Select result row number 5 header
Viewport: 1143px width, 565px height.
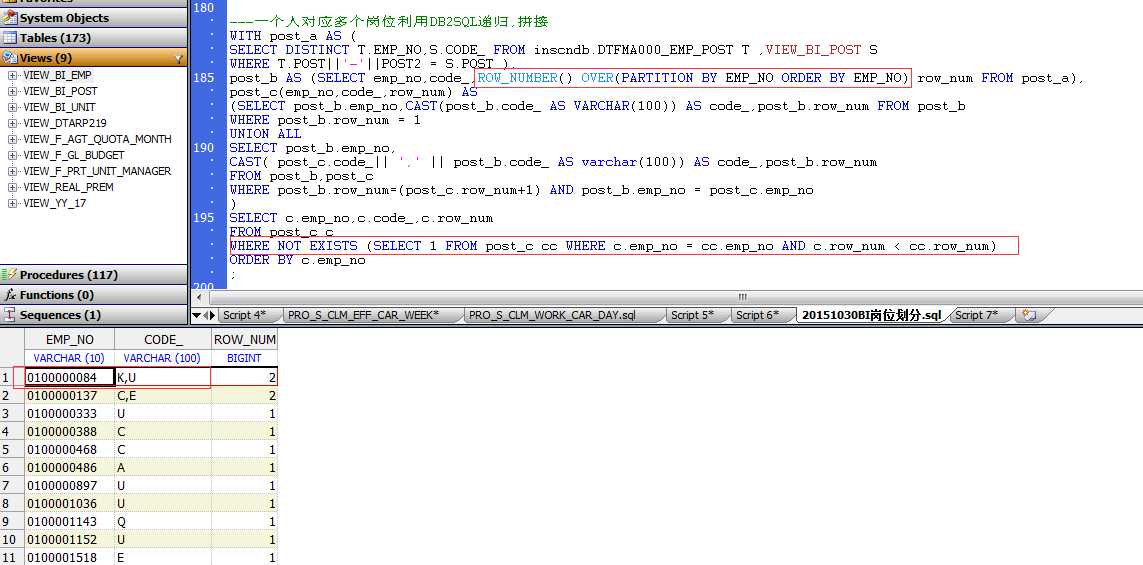(x=12, y=449)
